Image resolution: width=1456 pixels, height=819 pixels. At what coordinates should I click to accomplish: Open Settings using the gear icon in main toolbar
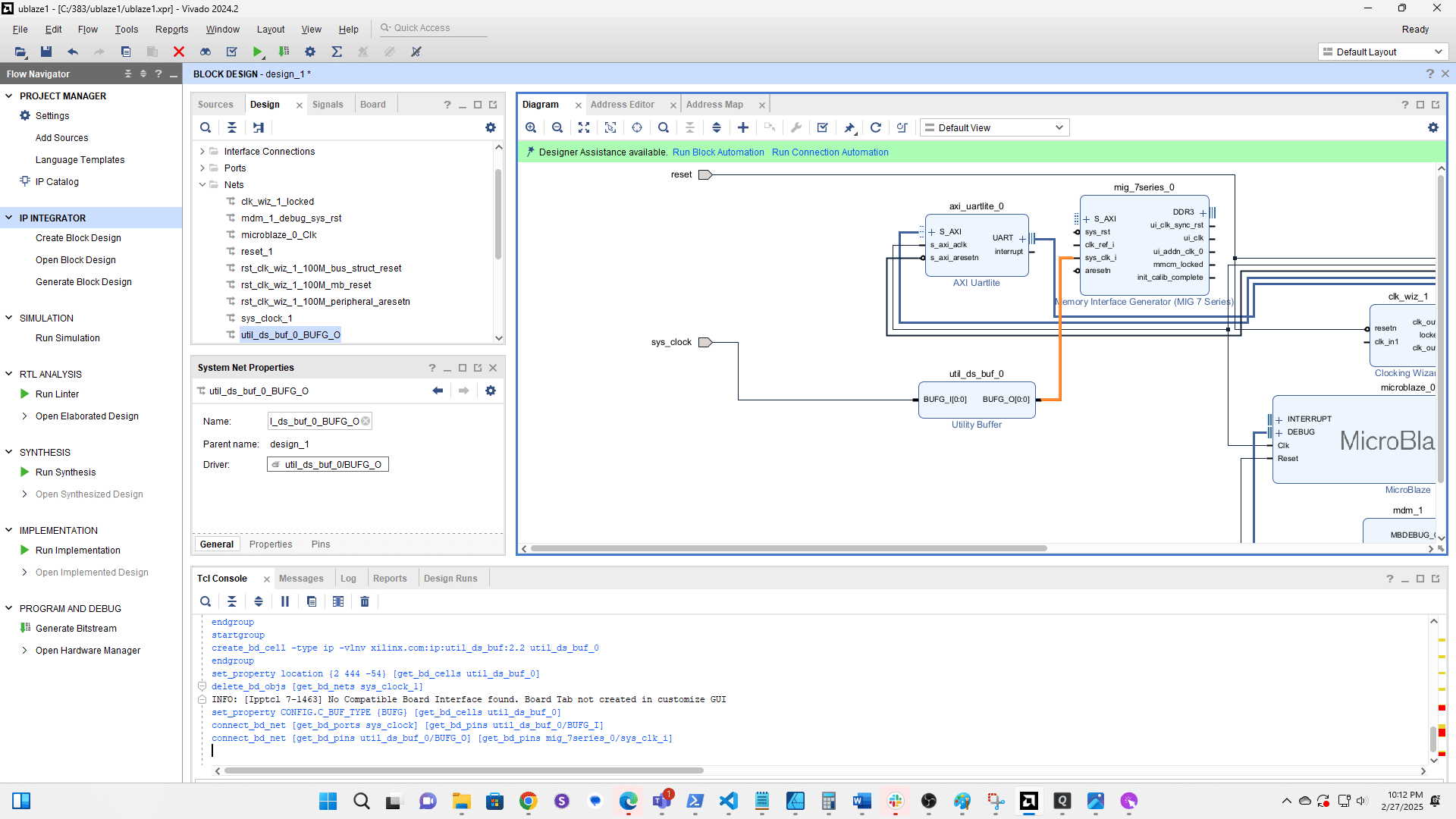[x=309, y=52]
